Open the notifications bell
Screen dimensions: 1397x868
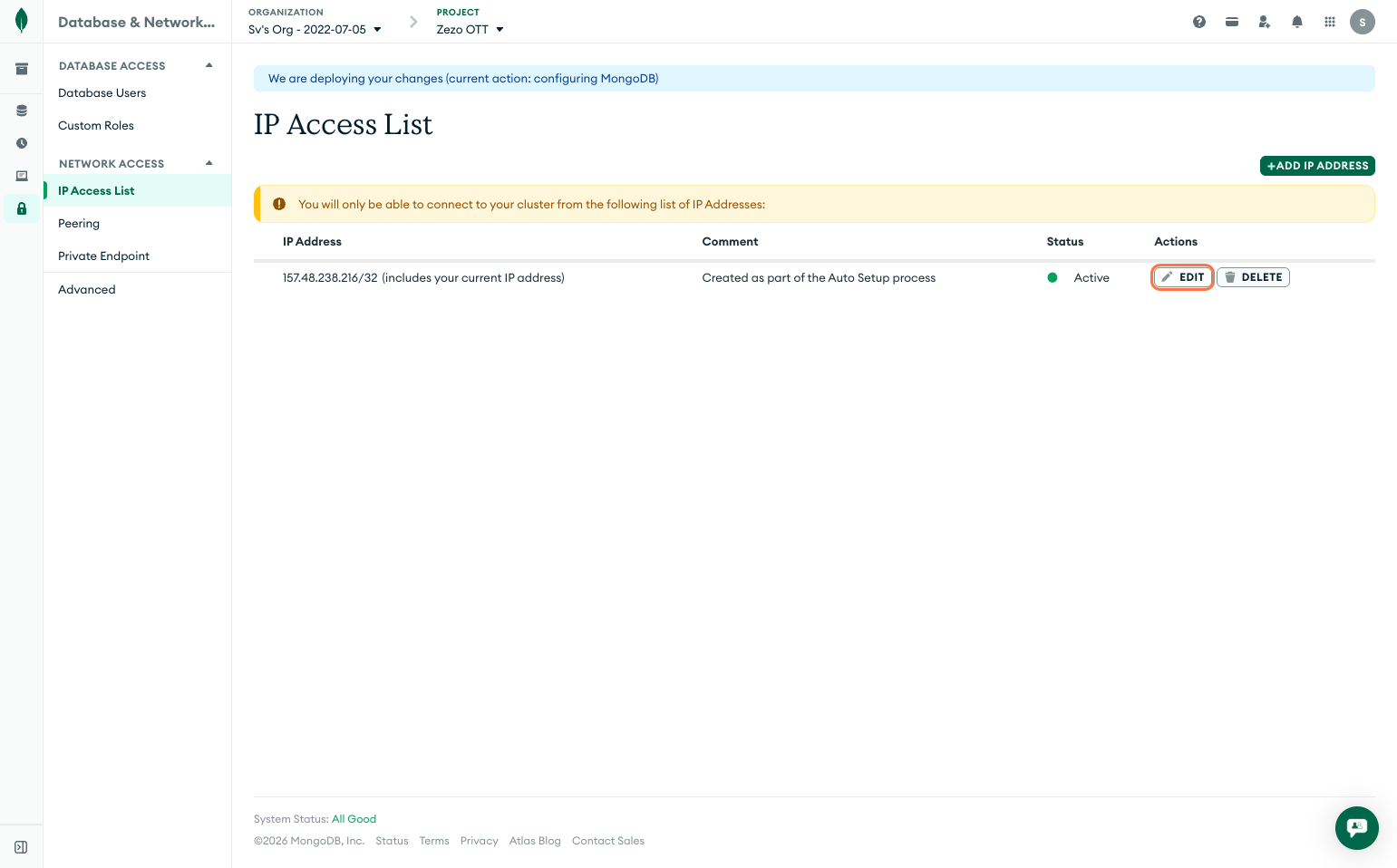(1297, 22)
